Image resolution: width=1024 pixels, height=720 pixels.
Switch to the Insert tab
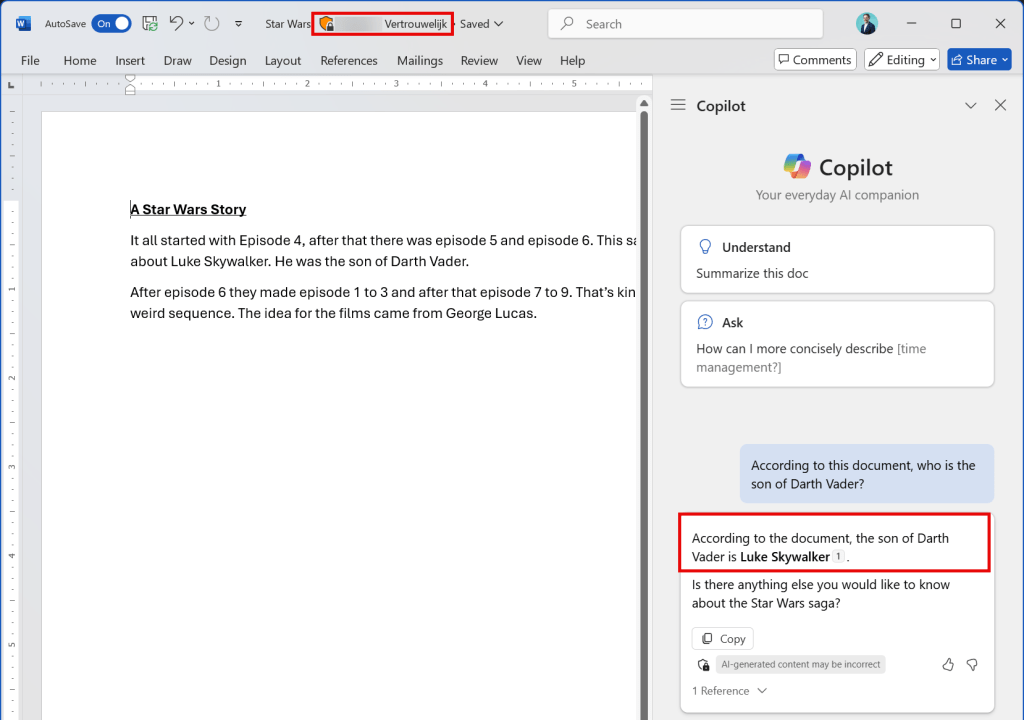point(130,61)
